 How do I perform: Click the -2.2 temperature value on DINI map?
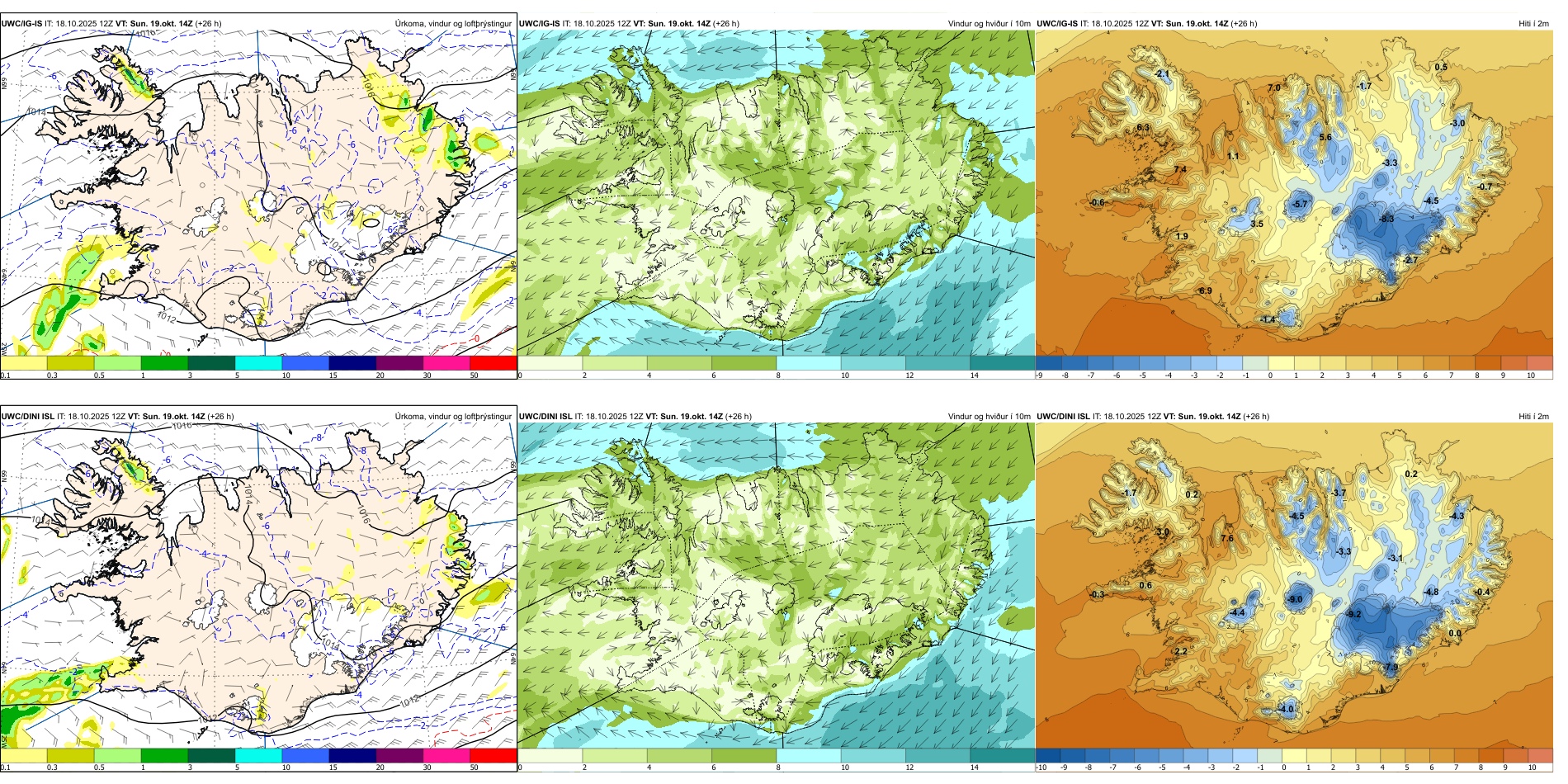[x=1180, y=651]
